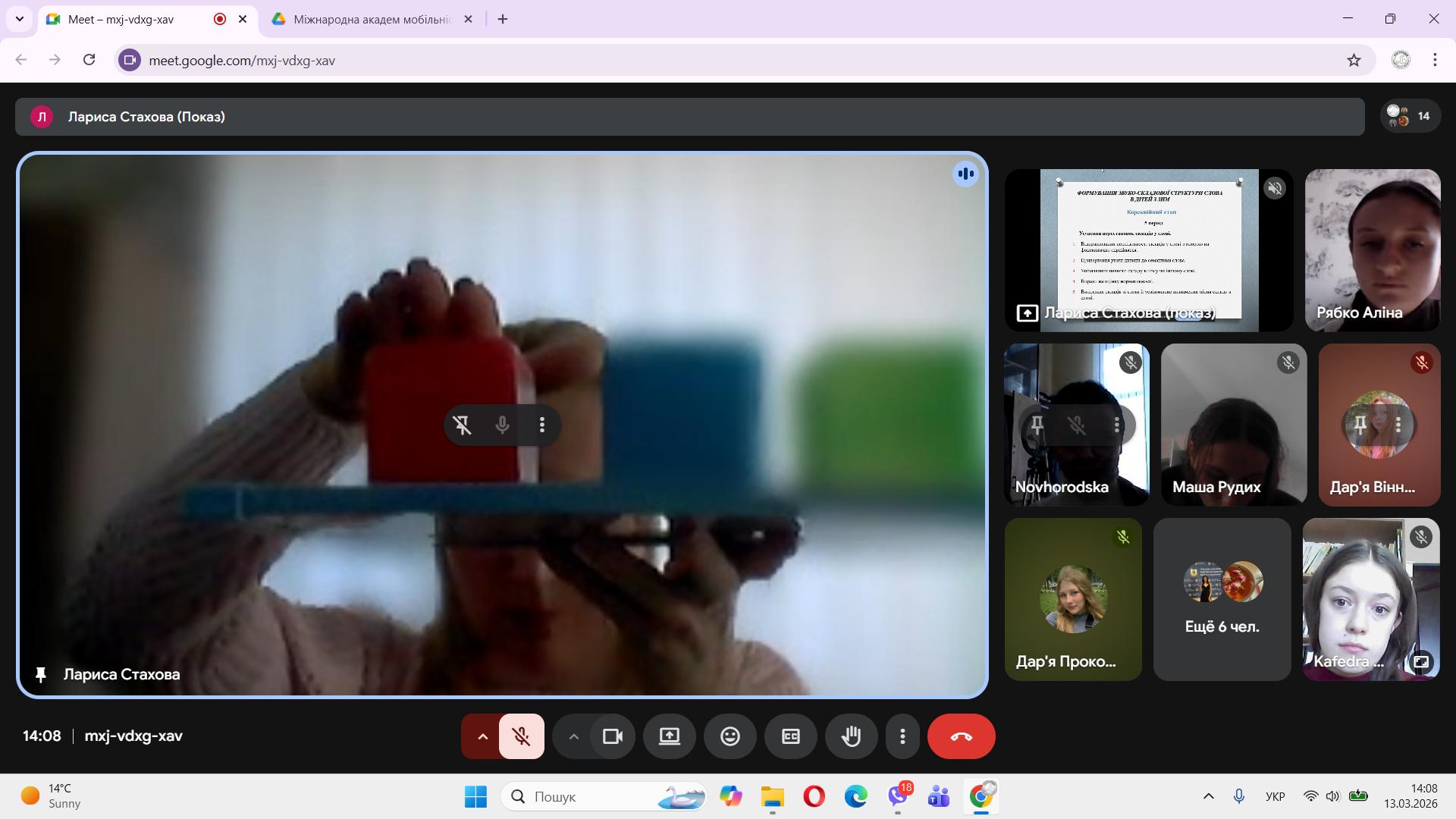The image size is (1456, 819).
Task: Open participants list showing 14 people
Action: (x=1410, y=116)
